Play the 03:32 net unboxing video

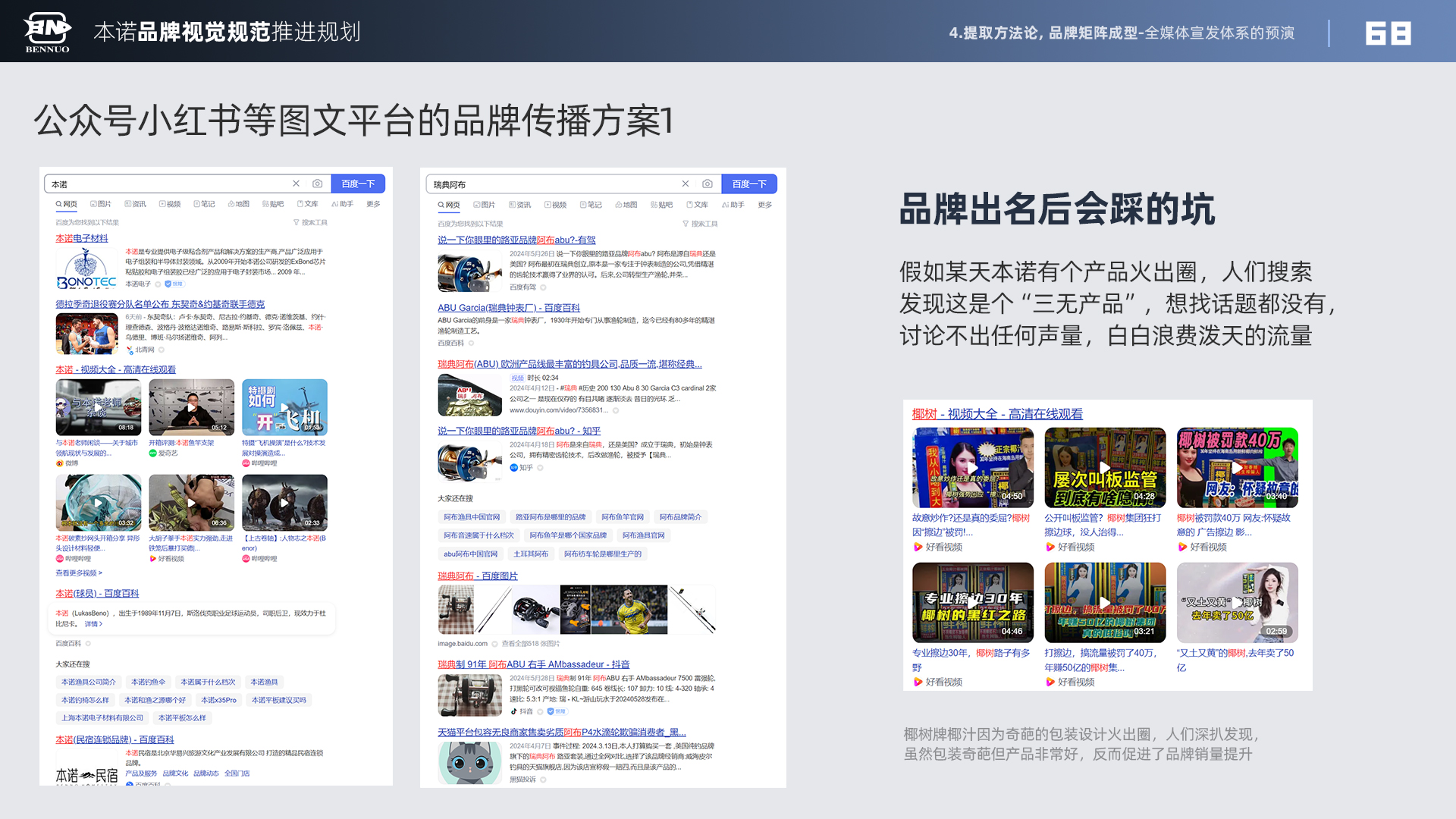[x=99, y=503]
